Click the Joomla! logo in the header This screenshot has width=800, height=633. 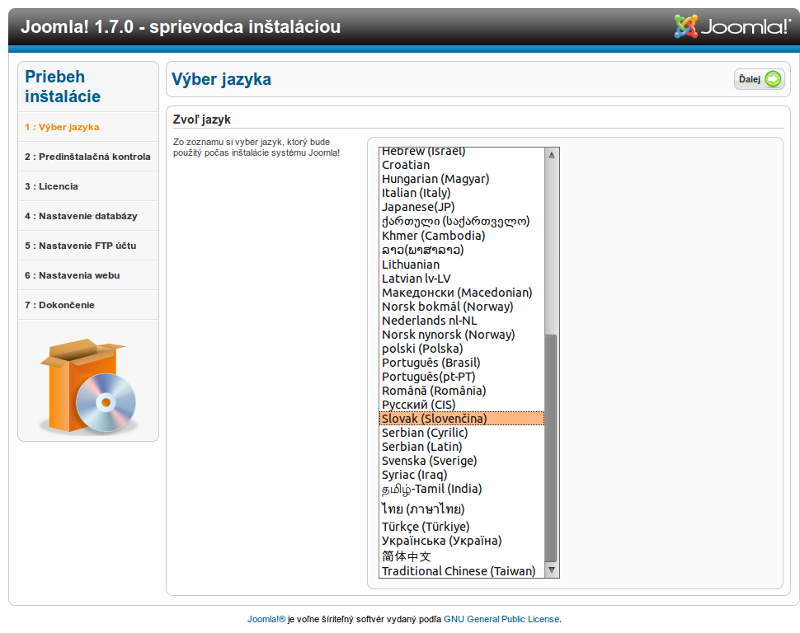732,26
